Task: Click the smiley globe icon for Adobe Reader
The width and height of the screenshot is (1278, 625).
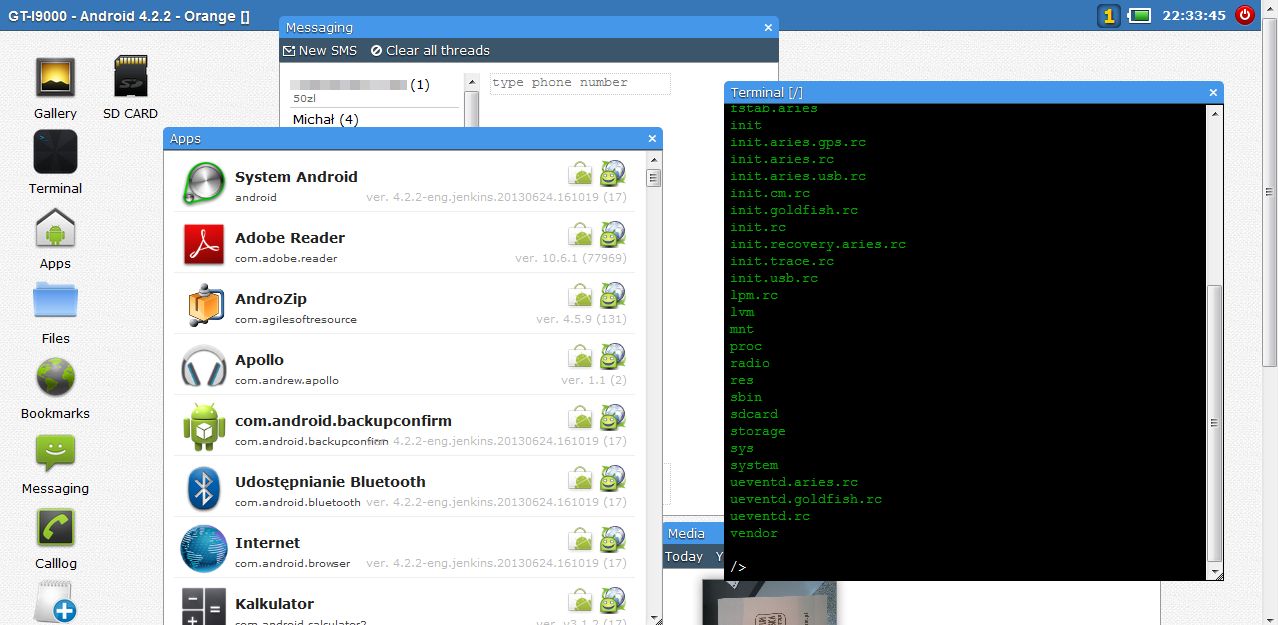Action: point(613,234)
